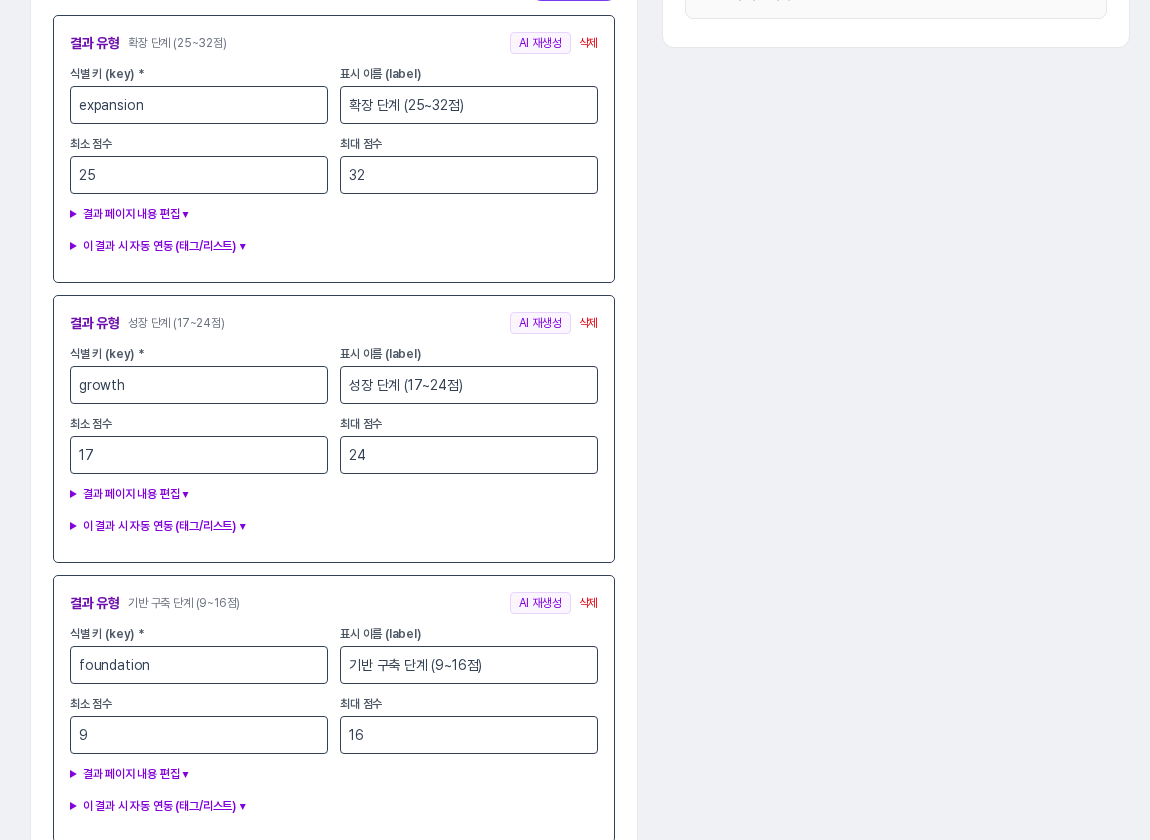
Task: Focus the key field containing expansion
Action: tap(199, 105)
